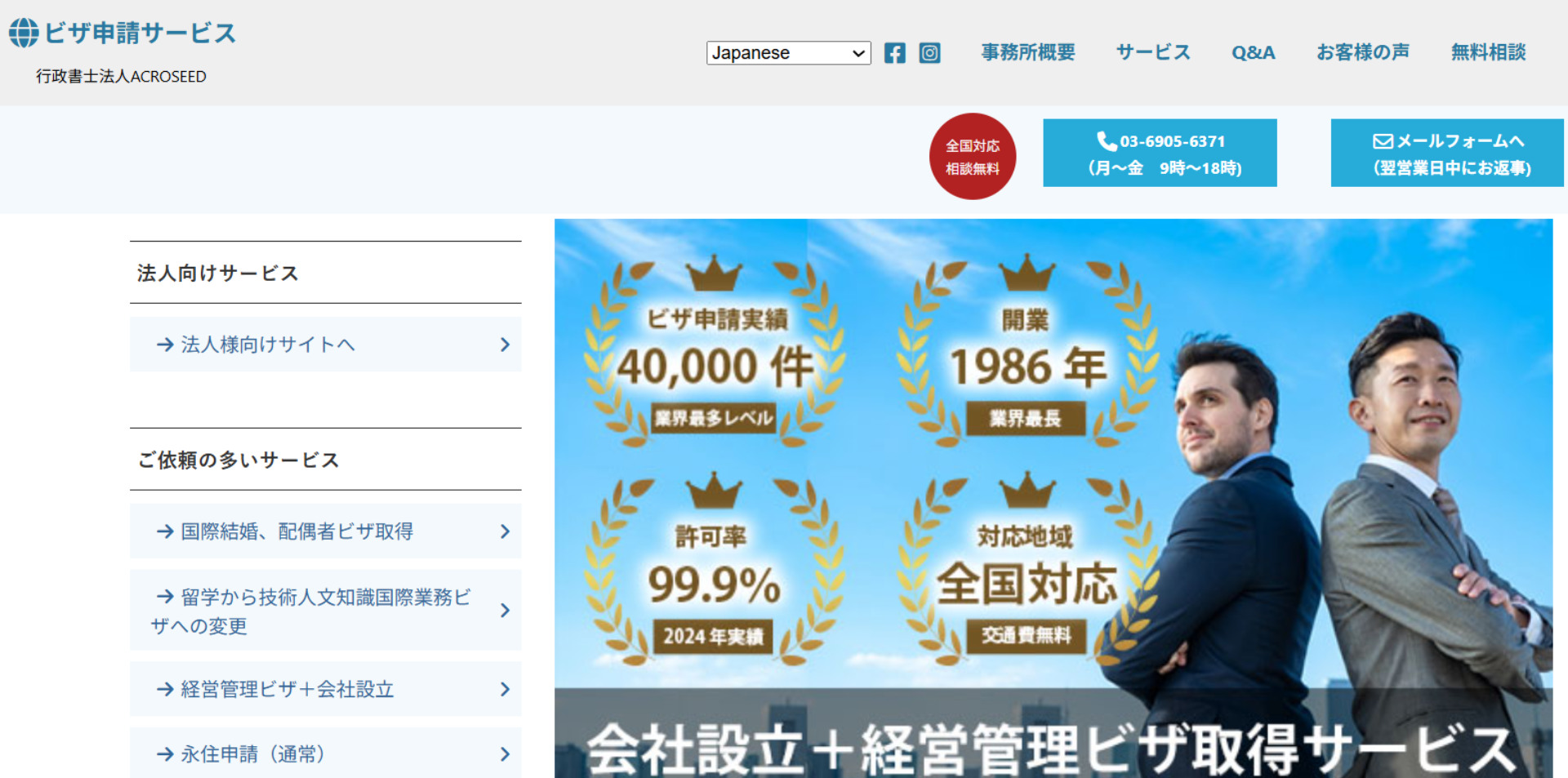Open the Facebook page icon
Screen dimensions: 1568x778
894,53
